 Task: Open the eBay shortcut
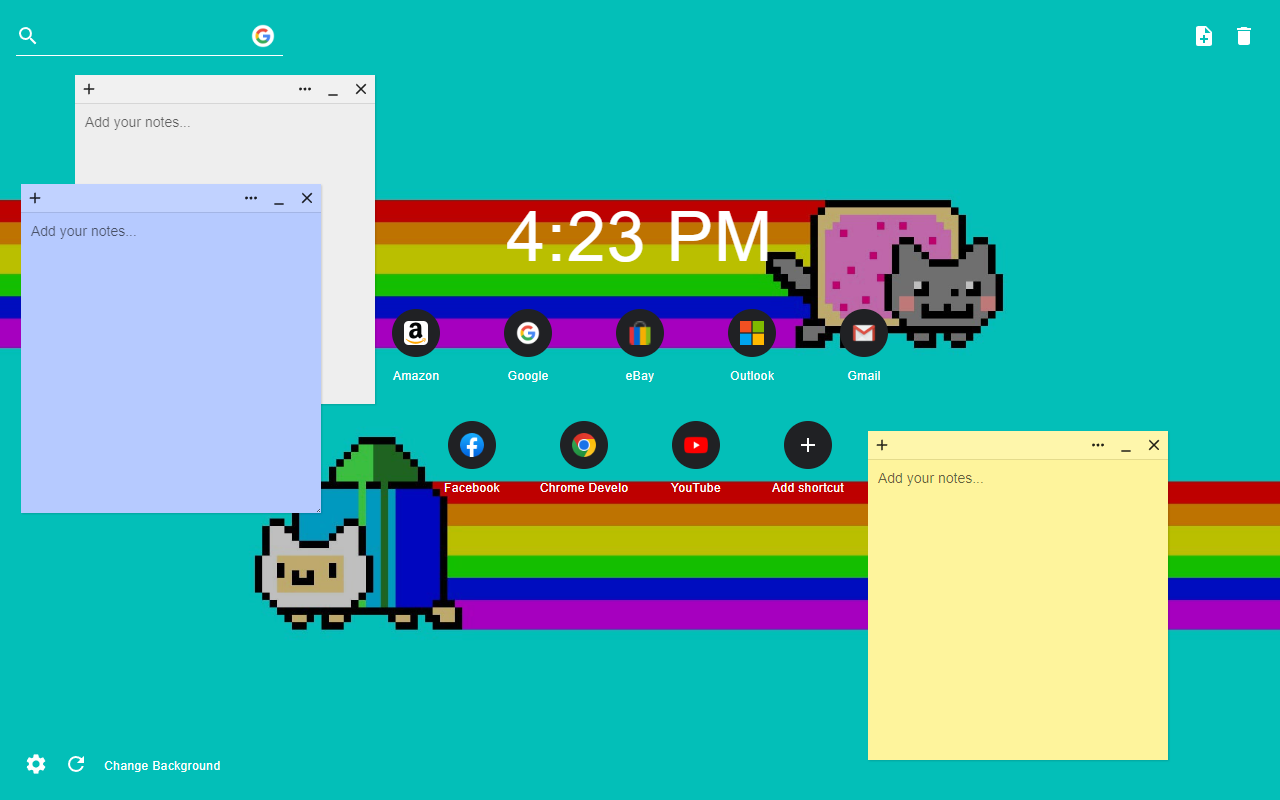click(x=640, y=333)
